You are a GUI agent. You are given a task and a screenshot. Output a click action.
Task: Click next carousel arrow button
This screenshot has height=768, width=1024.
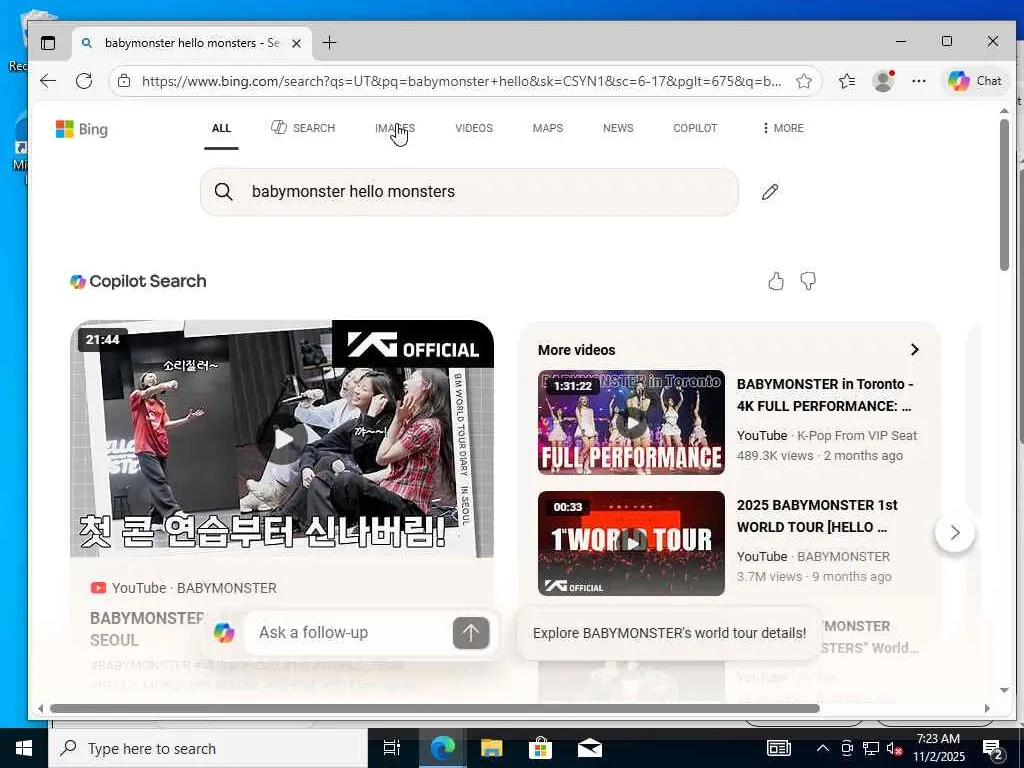coord(955,533)
